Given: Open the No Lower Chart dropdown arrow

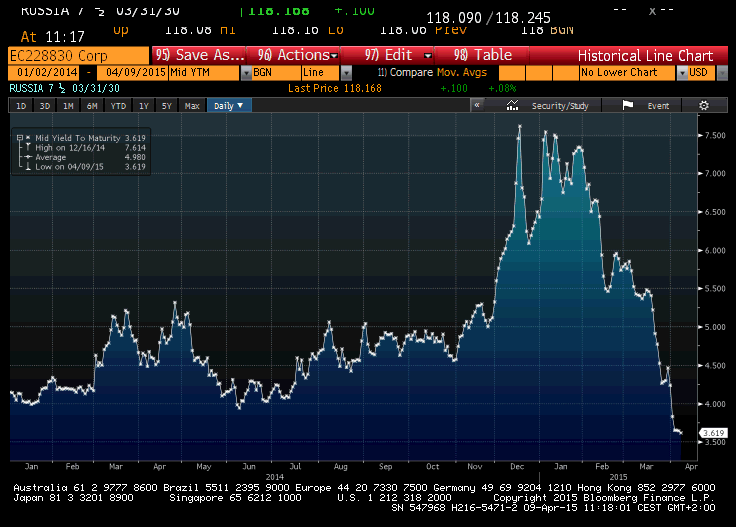Looking at the screenshot, I should [x=682, y=73].
